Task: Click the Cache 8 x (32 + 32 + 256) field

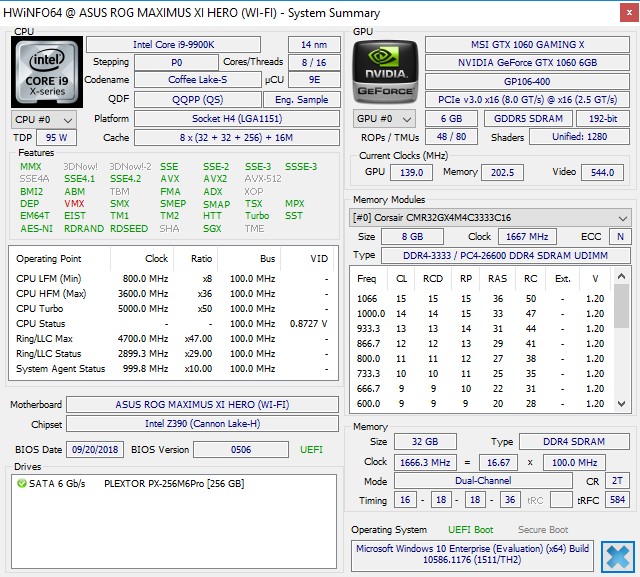Action: tap(237, 138)
